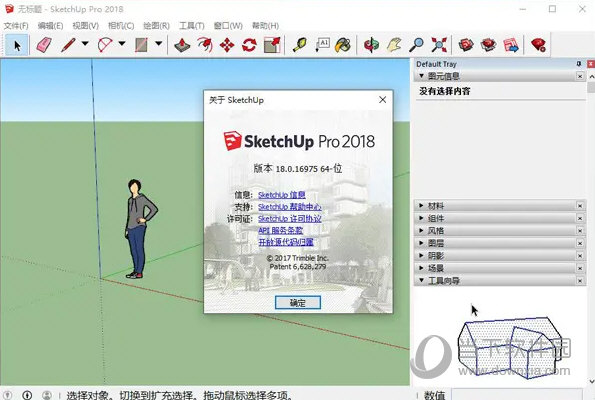Open the 工具(T) menu
The width and height of the screenshot is (595, 400).
click(192, 26)
